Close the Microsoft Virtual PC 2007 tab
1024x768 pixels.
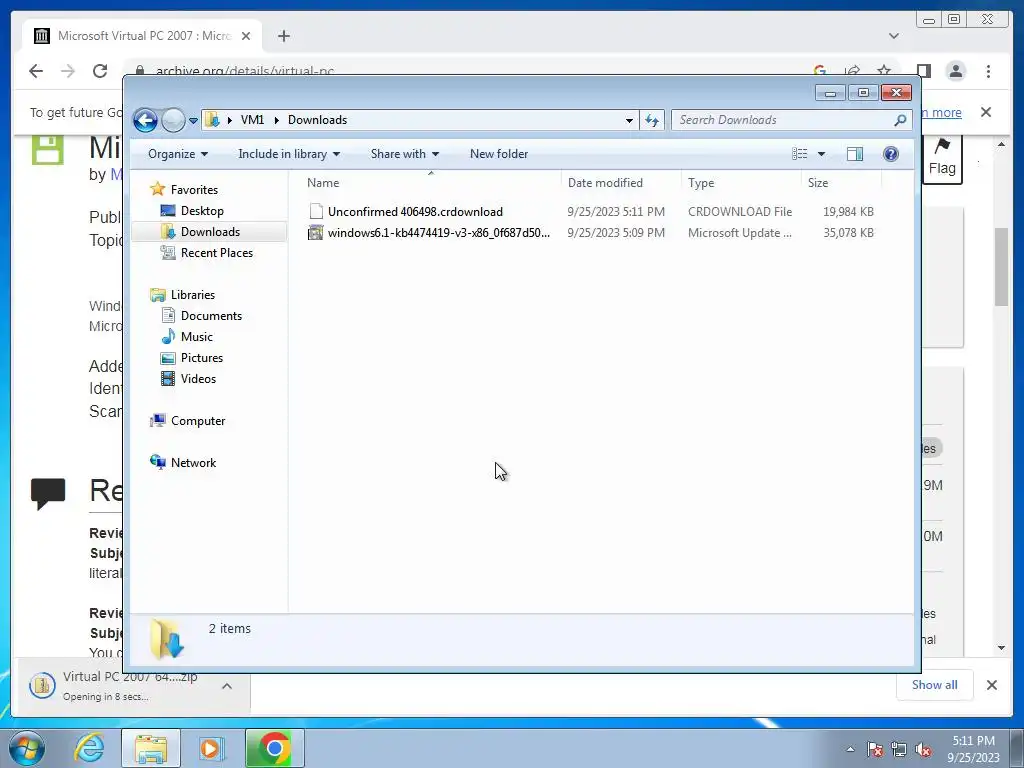246,36
